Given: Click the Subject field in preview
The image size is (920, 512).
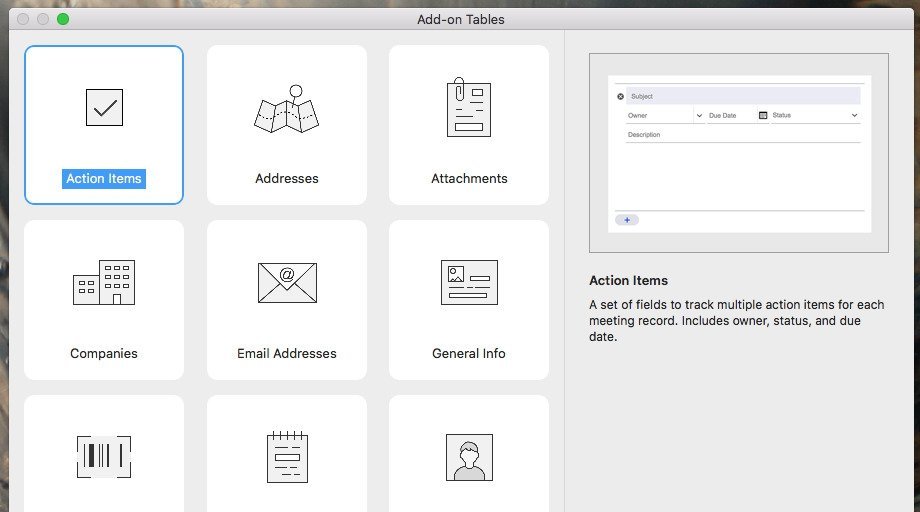Looking at the screenshot, I should [x=742, y=97].
